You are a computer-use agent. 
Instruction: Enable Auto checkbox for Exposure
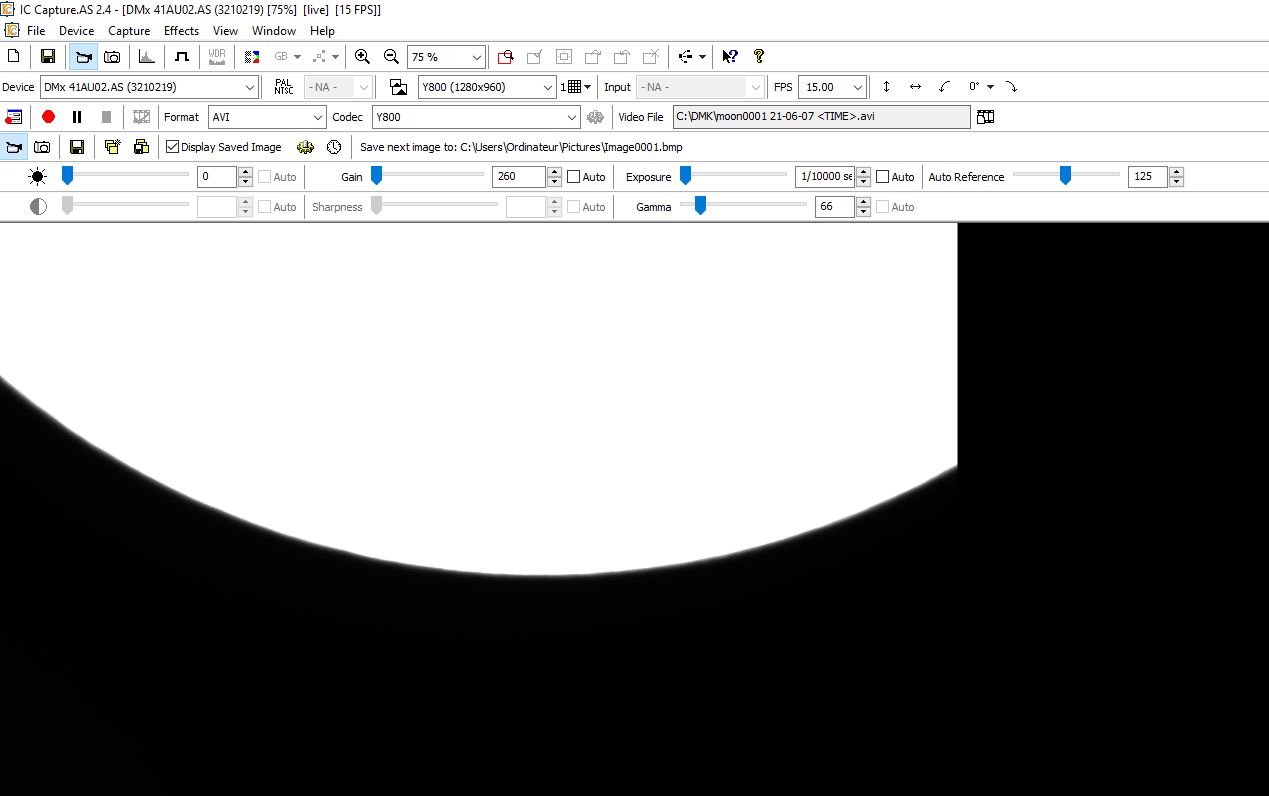click(x=882, y=177)
